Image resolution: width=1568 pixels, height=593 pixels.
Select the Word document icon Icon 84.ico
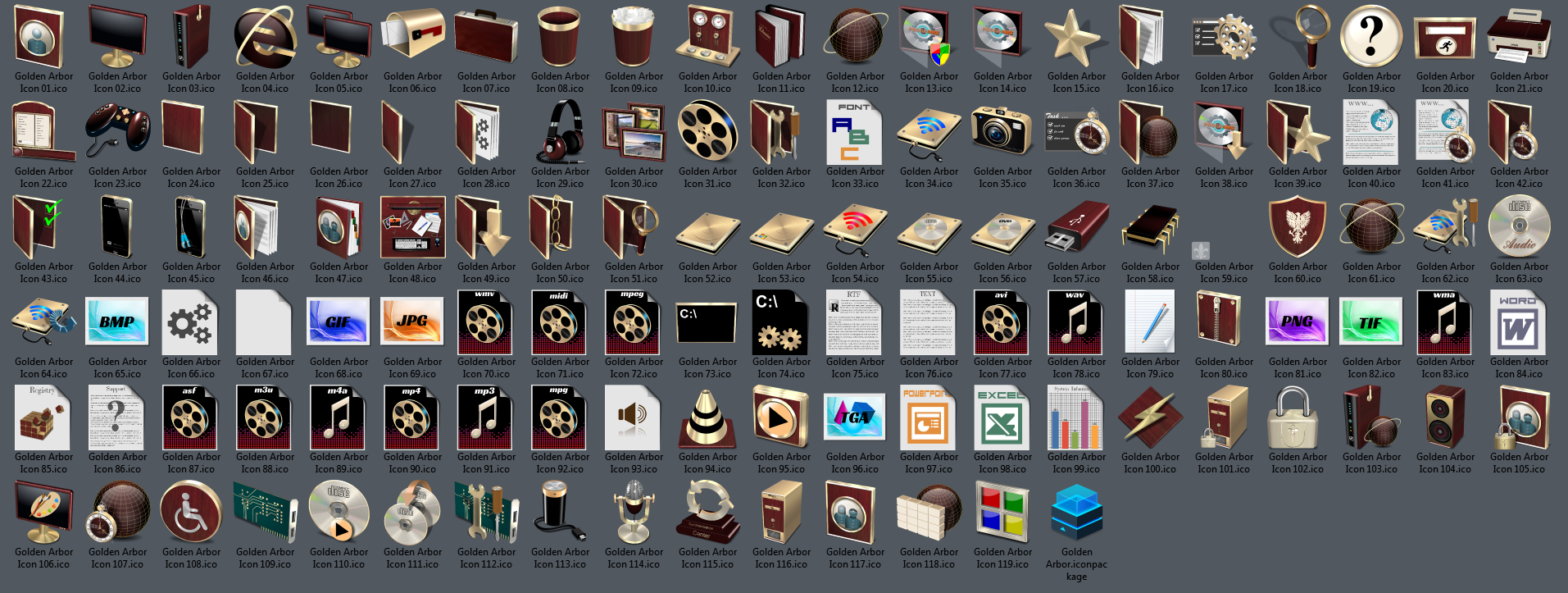pyautogui.click(x=1519, y=322)
